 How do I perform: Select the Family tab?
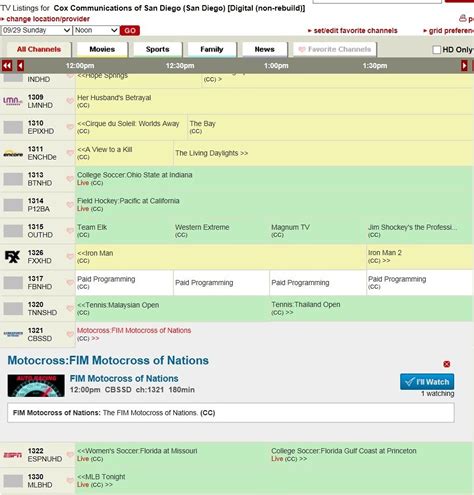(x=212, y=49)
